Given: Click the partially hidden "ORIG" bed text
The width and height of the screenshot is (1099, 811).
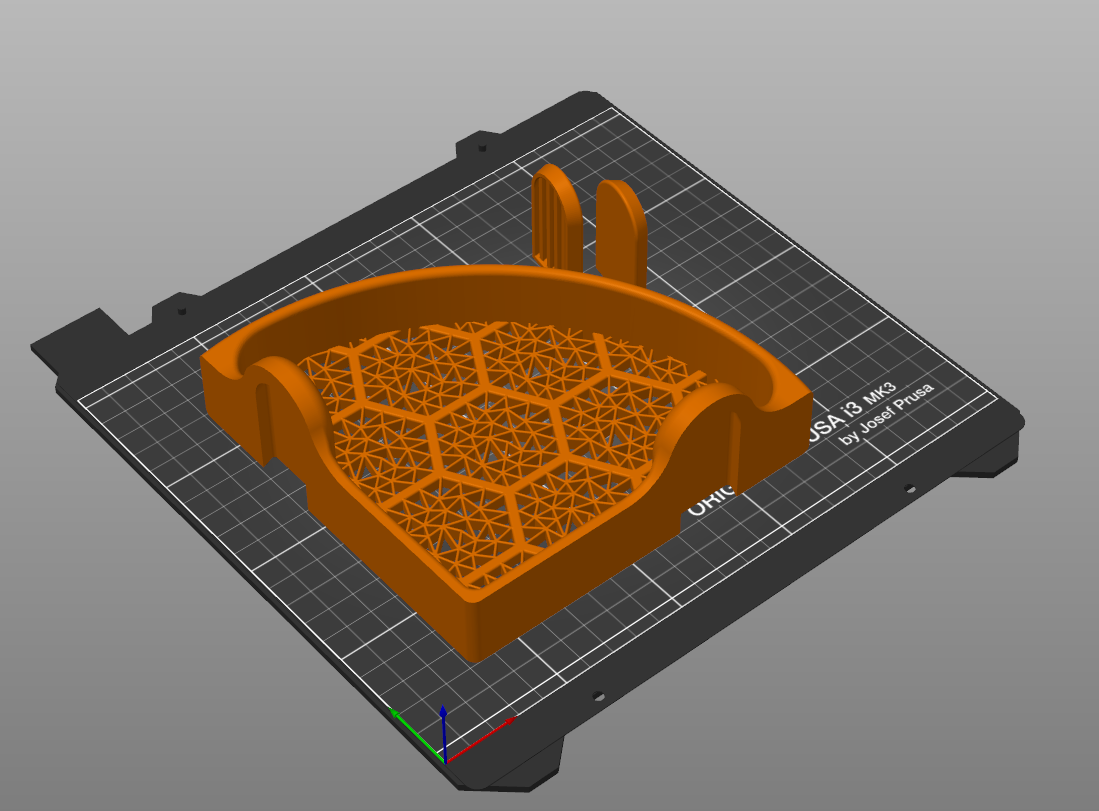Looking at the screenshot, I should 710,501.
